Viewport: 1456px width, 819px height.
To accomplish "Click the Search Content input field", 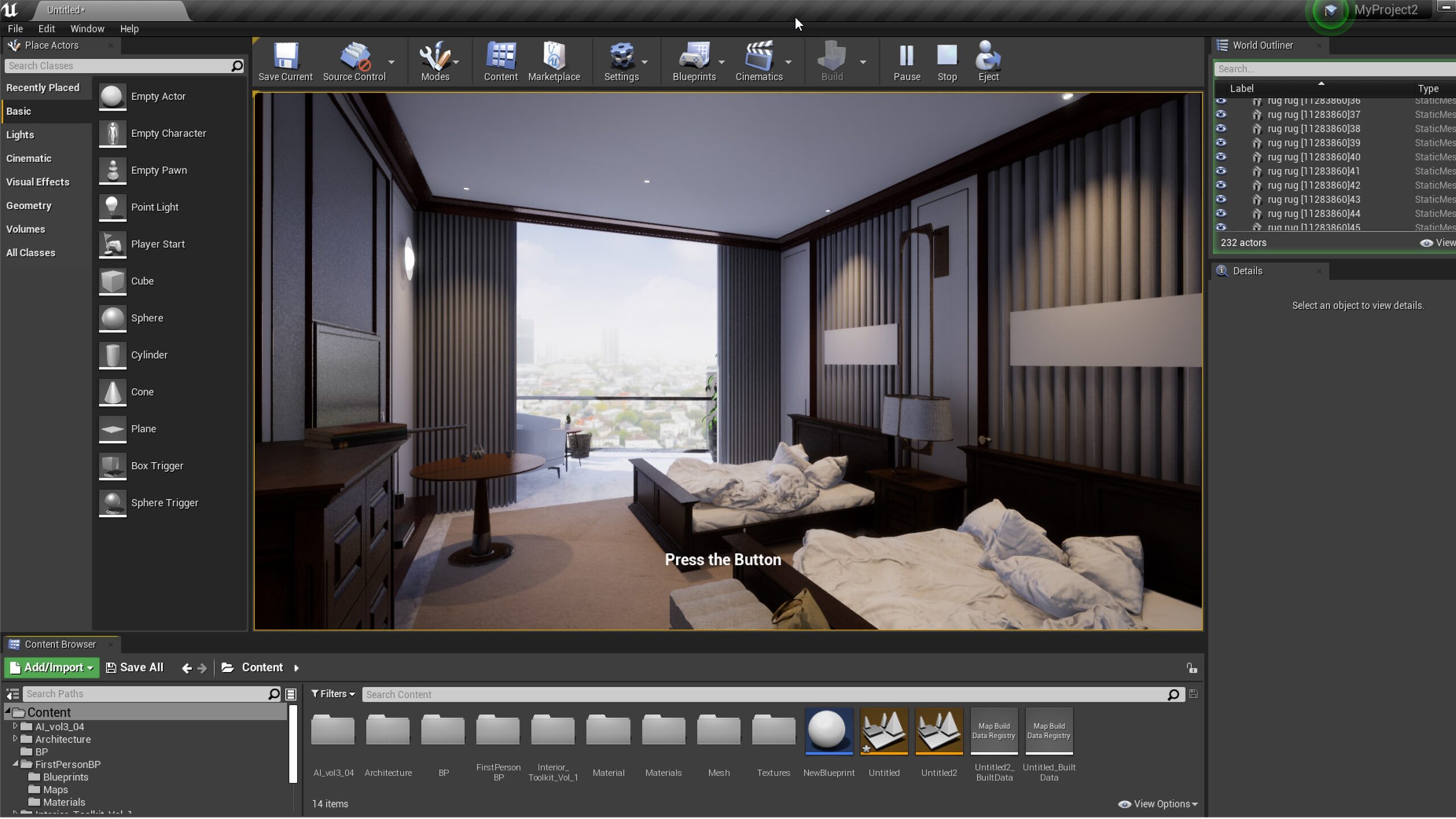I will 762,694.
